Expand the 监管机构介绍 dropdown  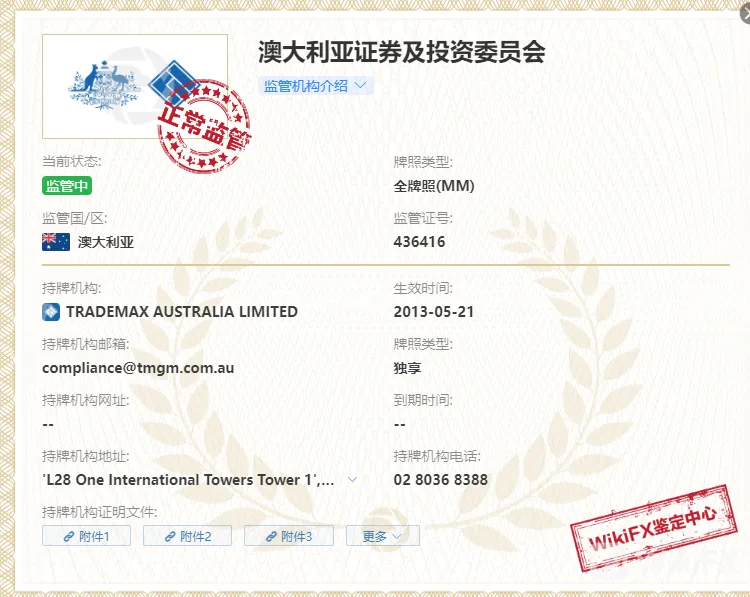coord(316,86)
